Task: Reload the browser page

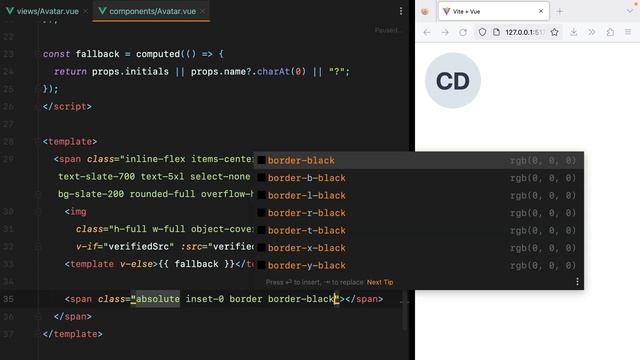Action: 463,32
